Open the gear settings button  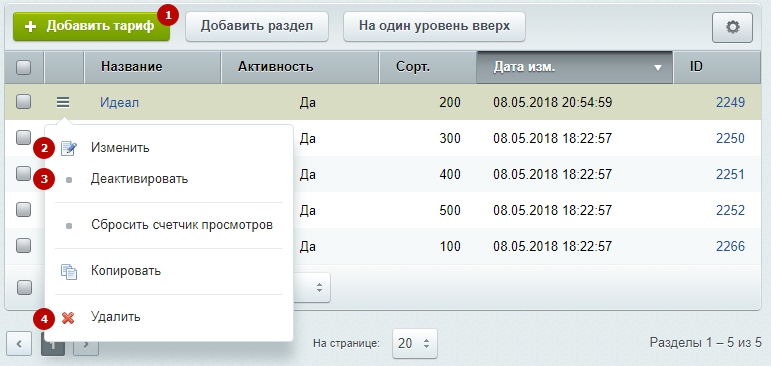coord(732,28)
